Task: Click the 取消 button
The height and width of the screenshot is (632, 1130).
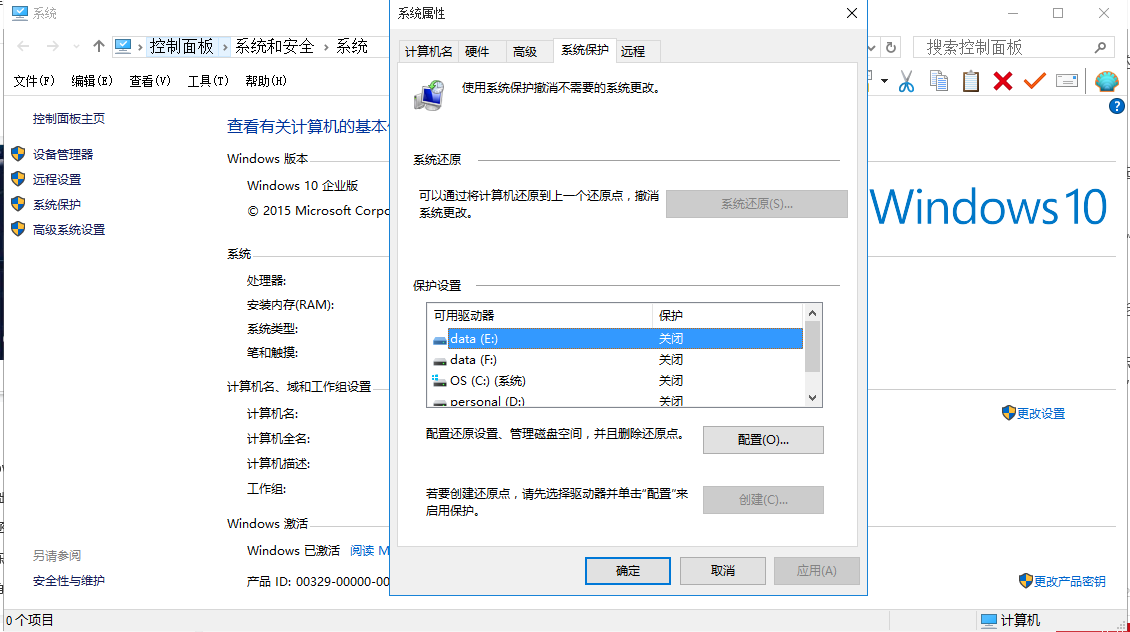Action: point(723,571)
